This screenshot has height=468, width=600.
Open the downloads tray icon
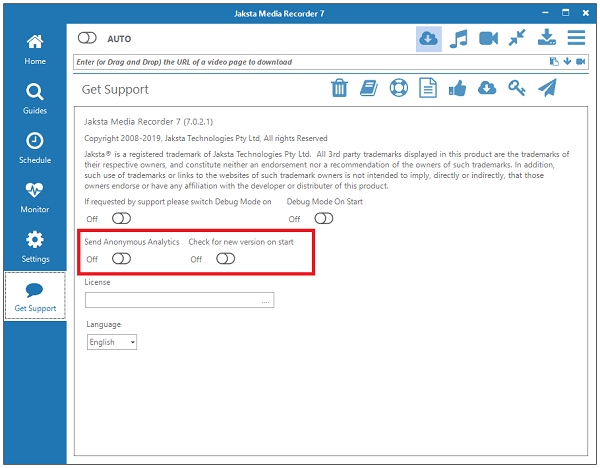coord(546,38)
